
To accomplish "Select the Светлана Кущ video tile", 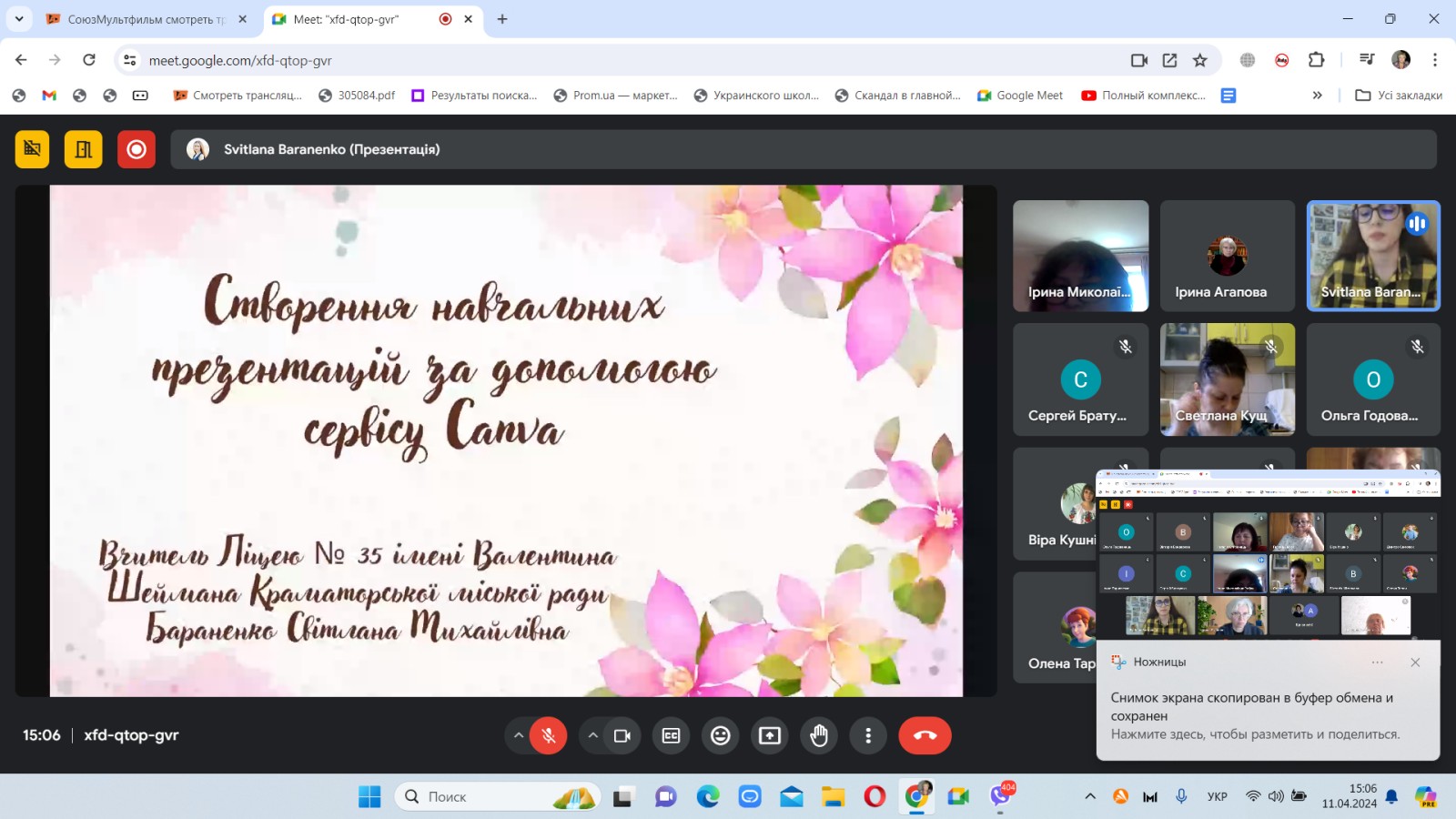I will pos(1228,379).
